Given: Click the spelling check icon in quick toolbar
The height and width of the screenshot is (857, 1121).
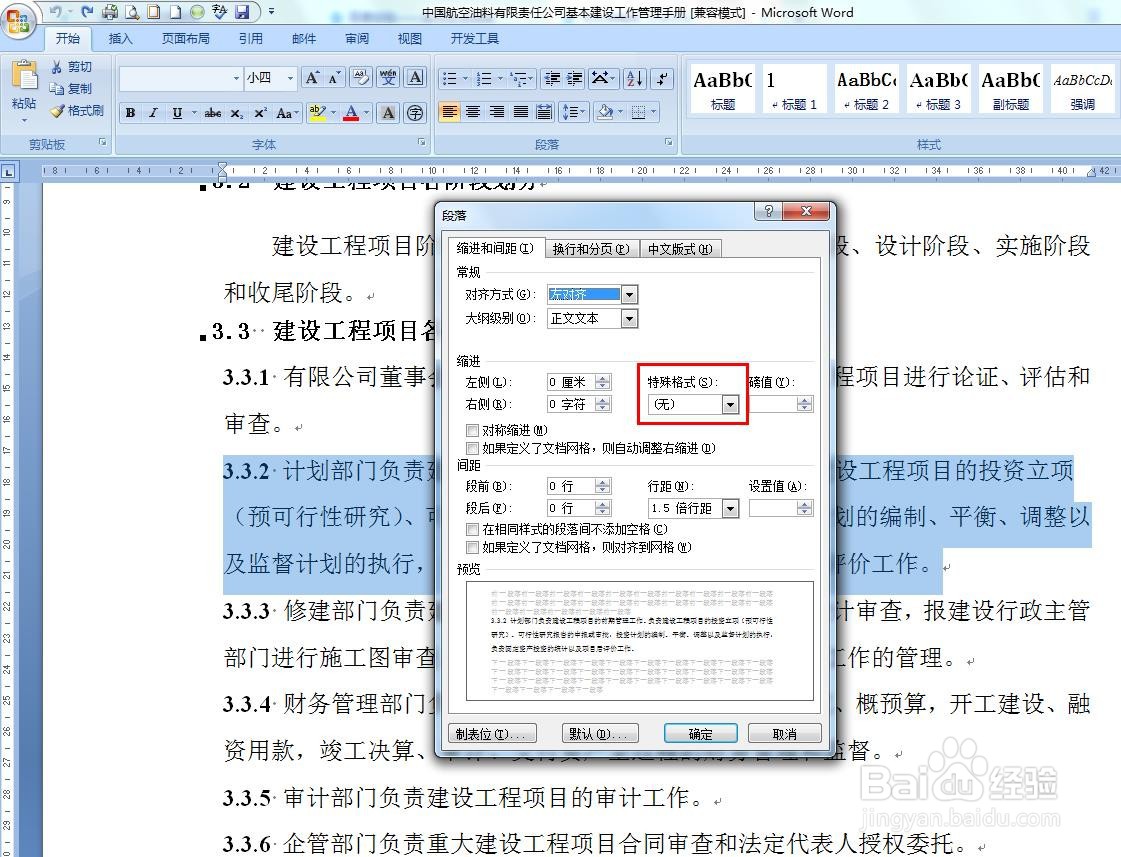Looking at the screenshot, I should [x=219, y=11].
